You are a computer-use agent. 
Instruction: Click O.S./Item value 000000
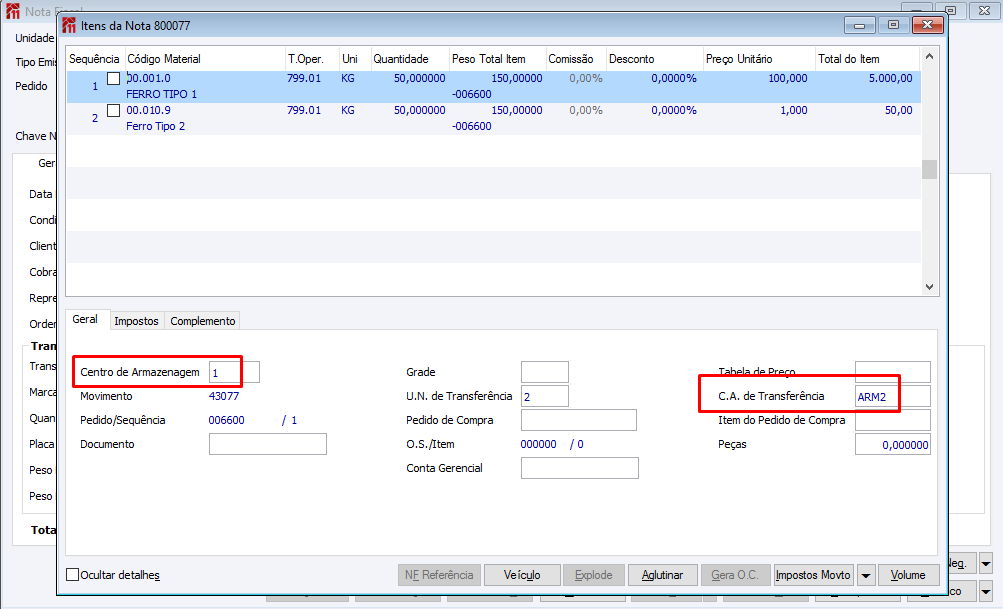pyautogui.click(x=539, y=444)
